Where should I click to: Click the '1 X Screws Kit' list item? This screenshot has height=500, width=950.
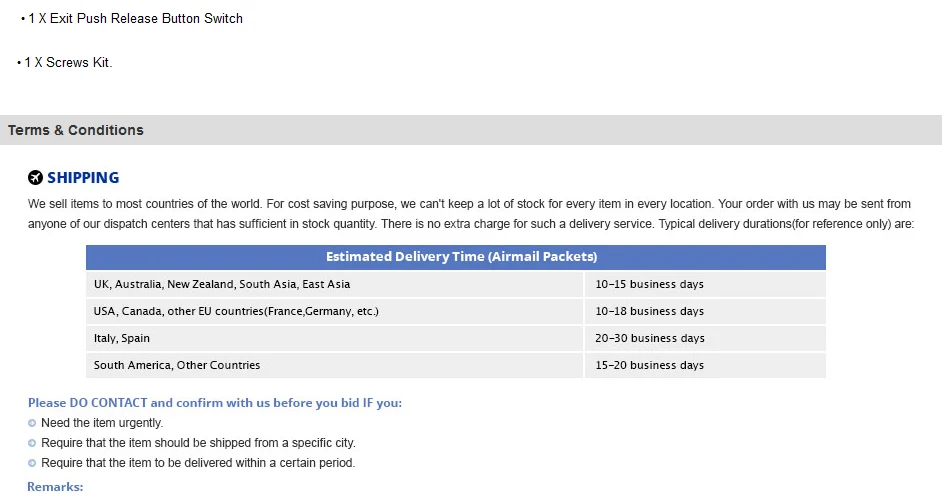pyautogui.click(x=65, y=62)
